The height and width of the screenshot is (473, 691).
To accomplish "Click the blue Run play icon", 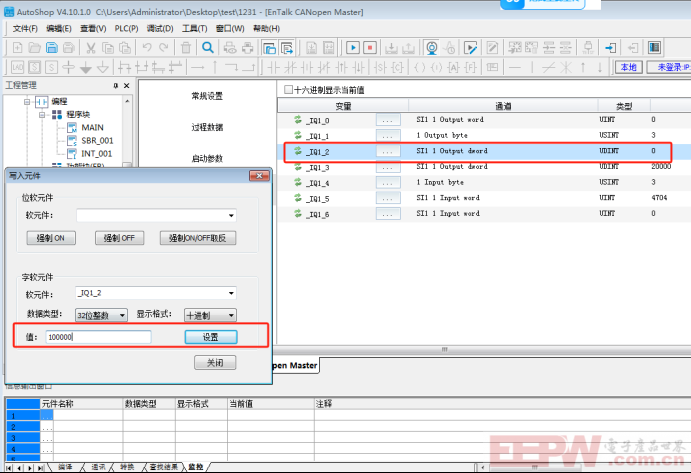I will (x=353, y=48).
